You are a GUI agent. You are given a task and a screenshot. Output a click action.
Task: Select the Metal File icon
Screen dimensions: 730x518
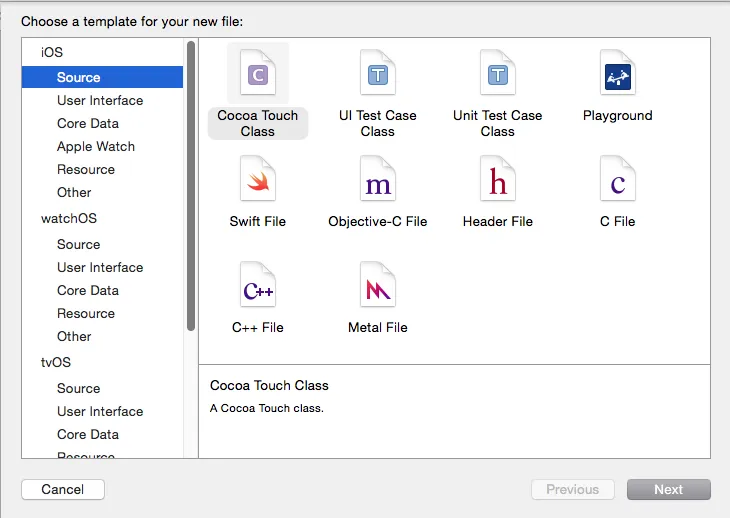[x=378, y=286]
